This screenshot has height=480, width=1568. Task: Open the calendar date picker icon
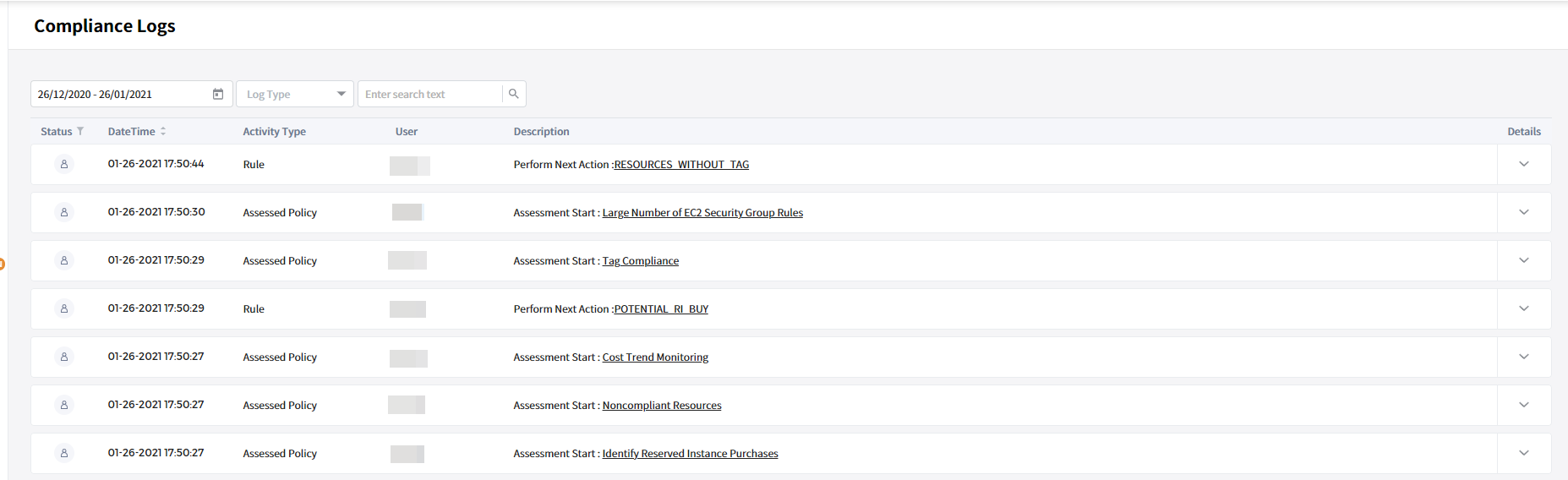click(218, 94)
